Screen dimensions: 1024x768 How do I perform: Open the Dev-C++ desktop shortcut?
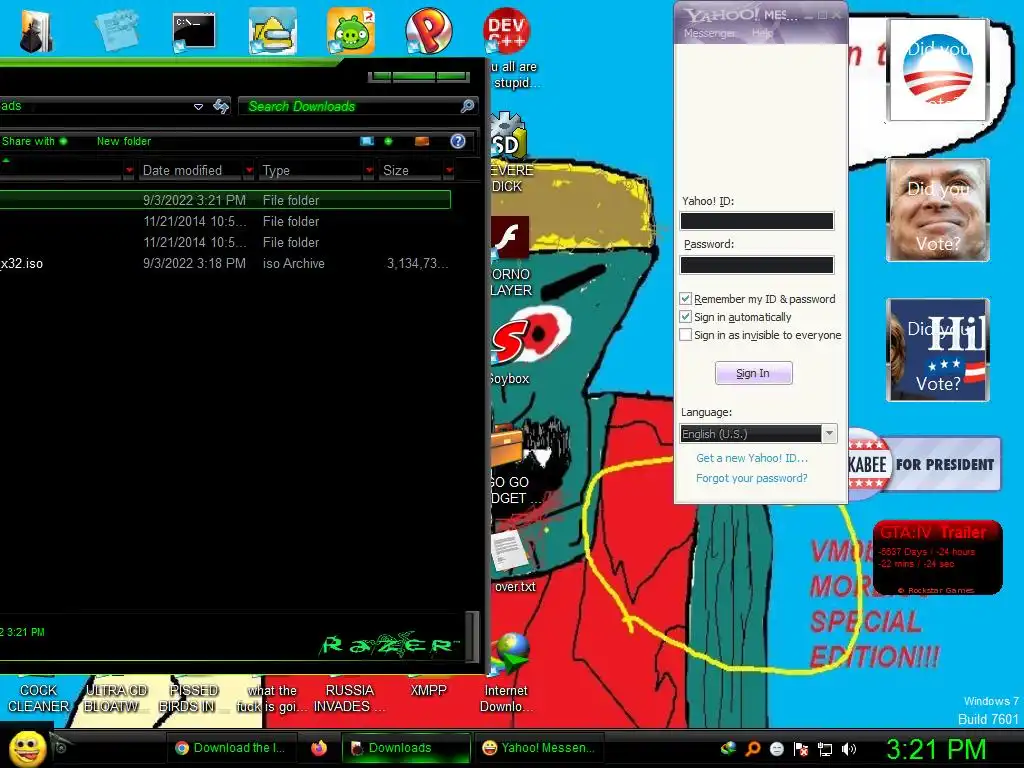506,31
